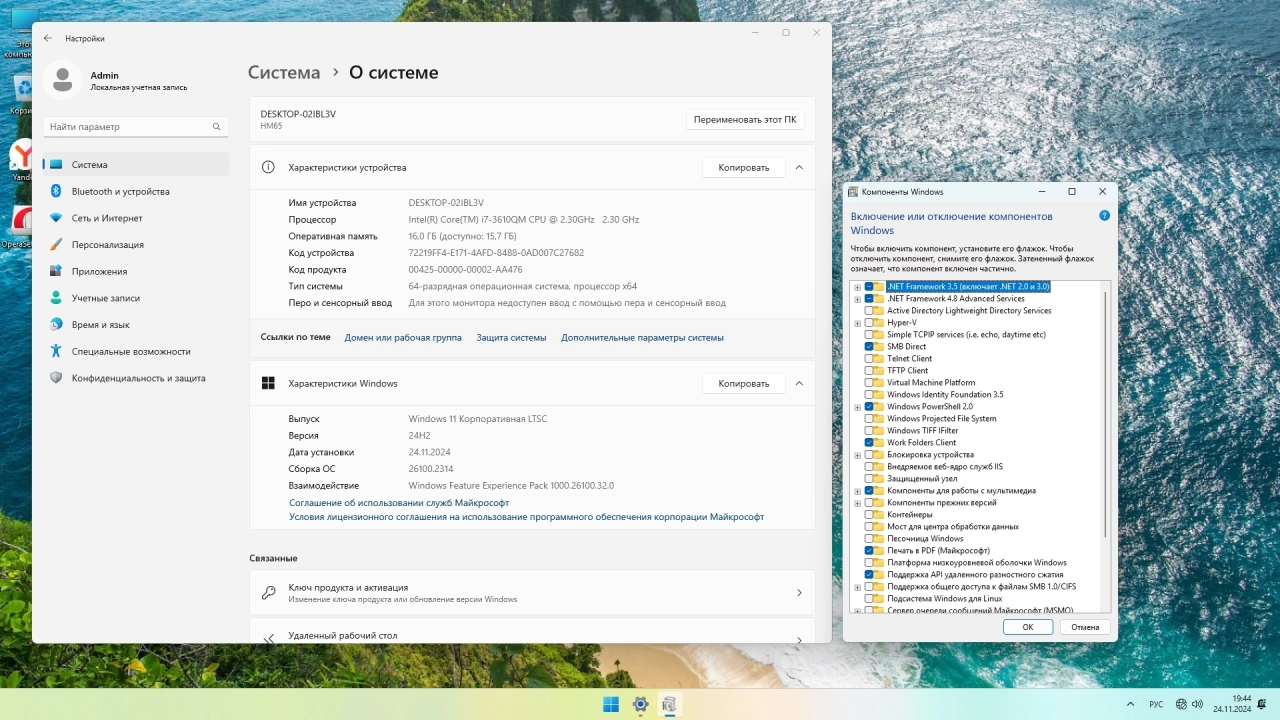Check the TFTP Client checkbox
1280x720 pixels.
coord(869,371)
